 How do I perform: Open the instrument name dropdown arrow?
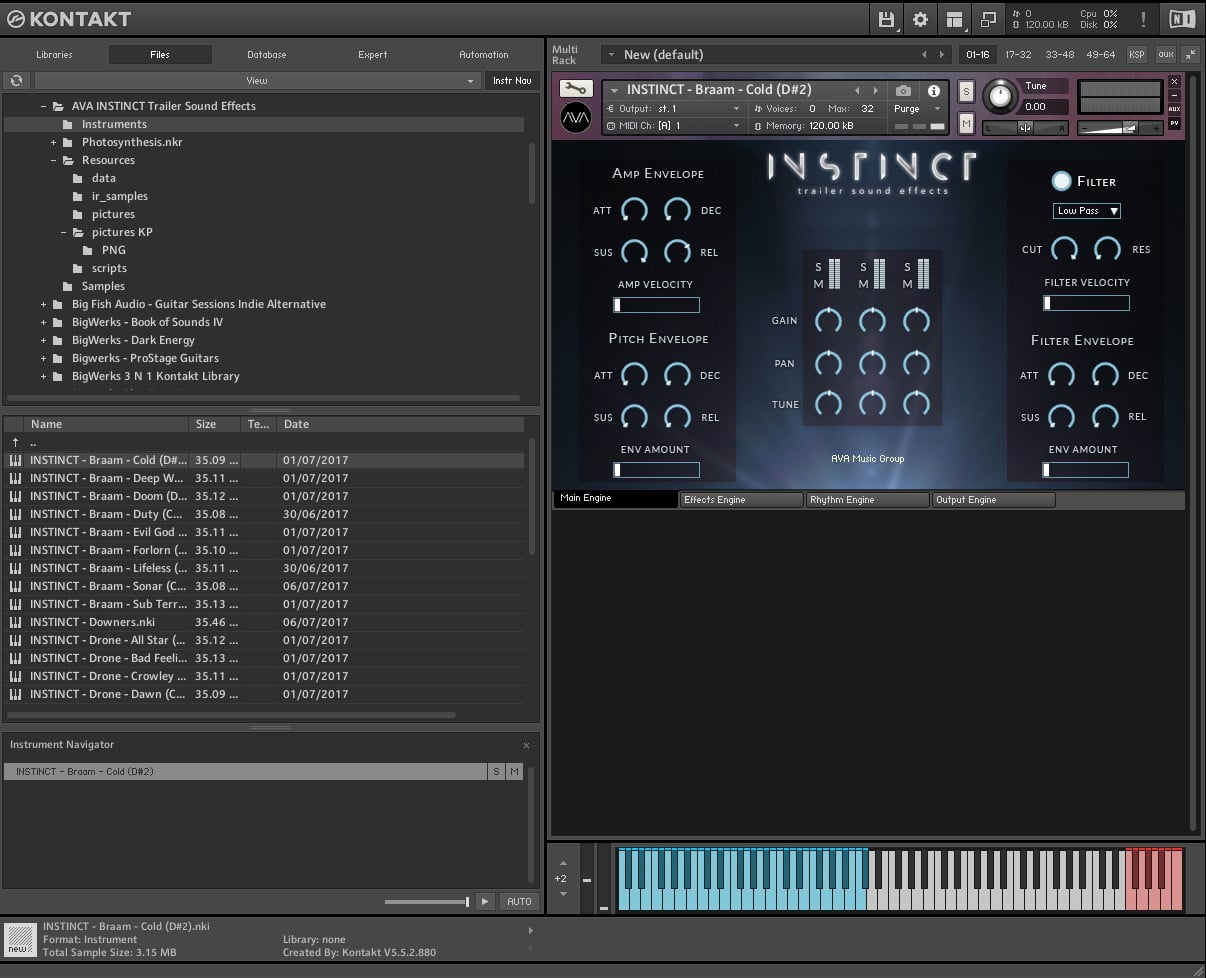[614, 90]
